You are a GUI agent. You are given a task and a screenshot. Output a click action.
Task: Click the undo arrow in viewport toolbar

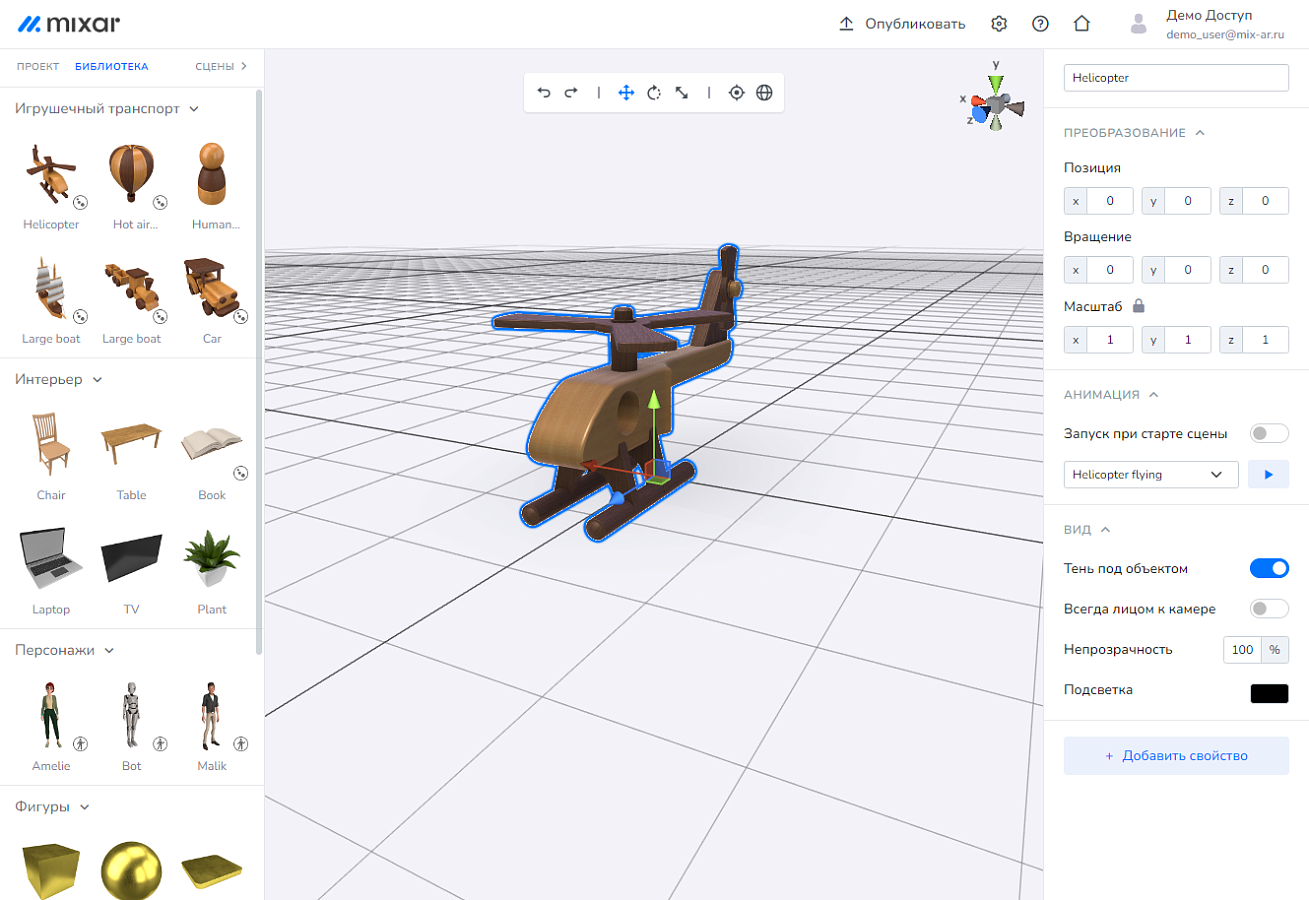point(544,92)
